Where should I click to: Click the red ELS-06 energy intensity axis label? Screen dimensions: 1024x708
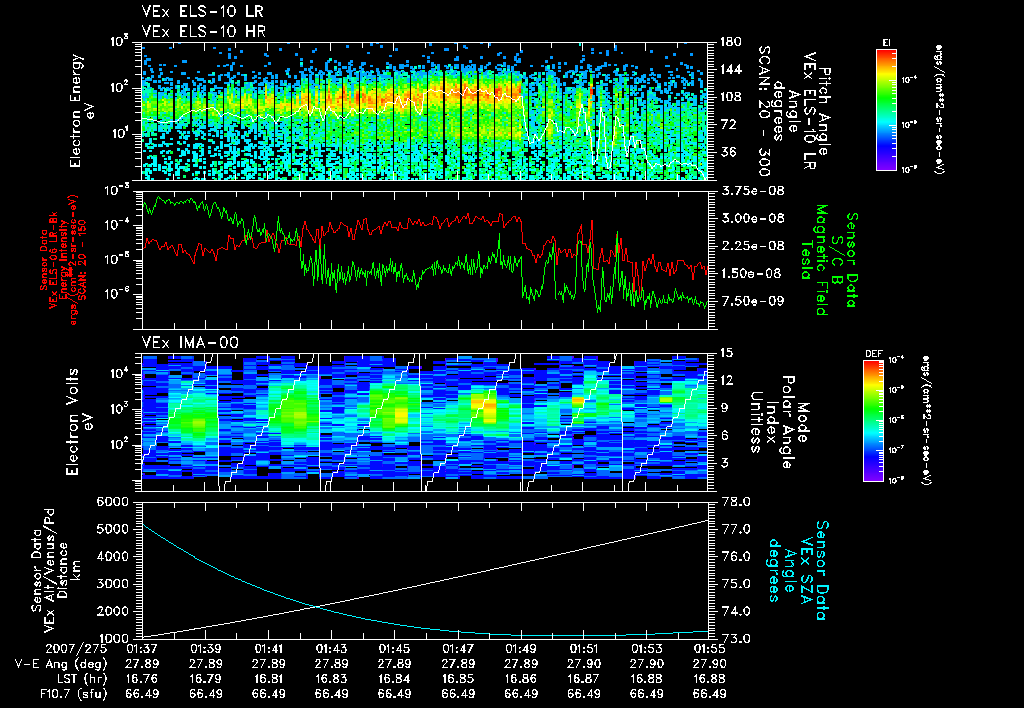tap(63, 260)
